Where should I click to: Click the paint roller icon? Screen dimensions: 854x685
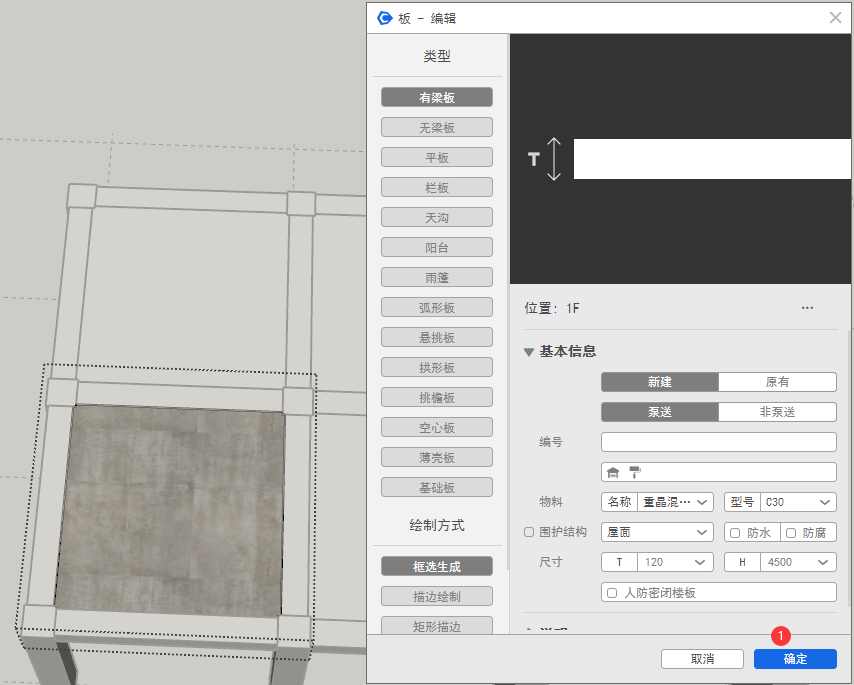tap(634, 472)
